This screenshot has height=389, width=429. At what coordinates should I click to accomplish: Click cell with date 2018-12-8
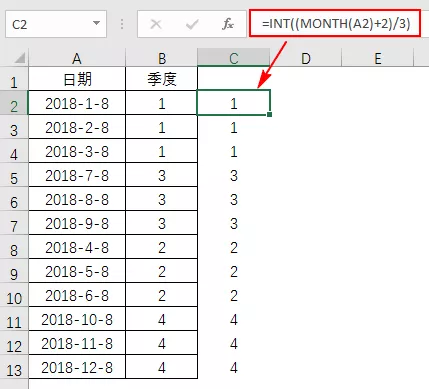(x=77, y=367)
